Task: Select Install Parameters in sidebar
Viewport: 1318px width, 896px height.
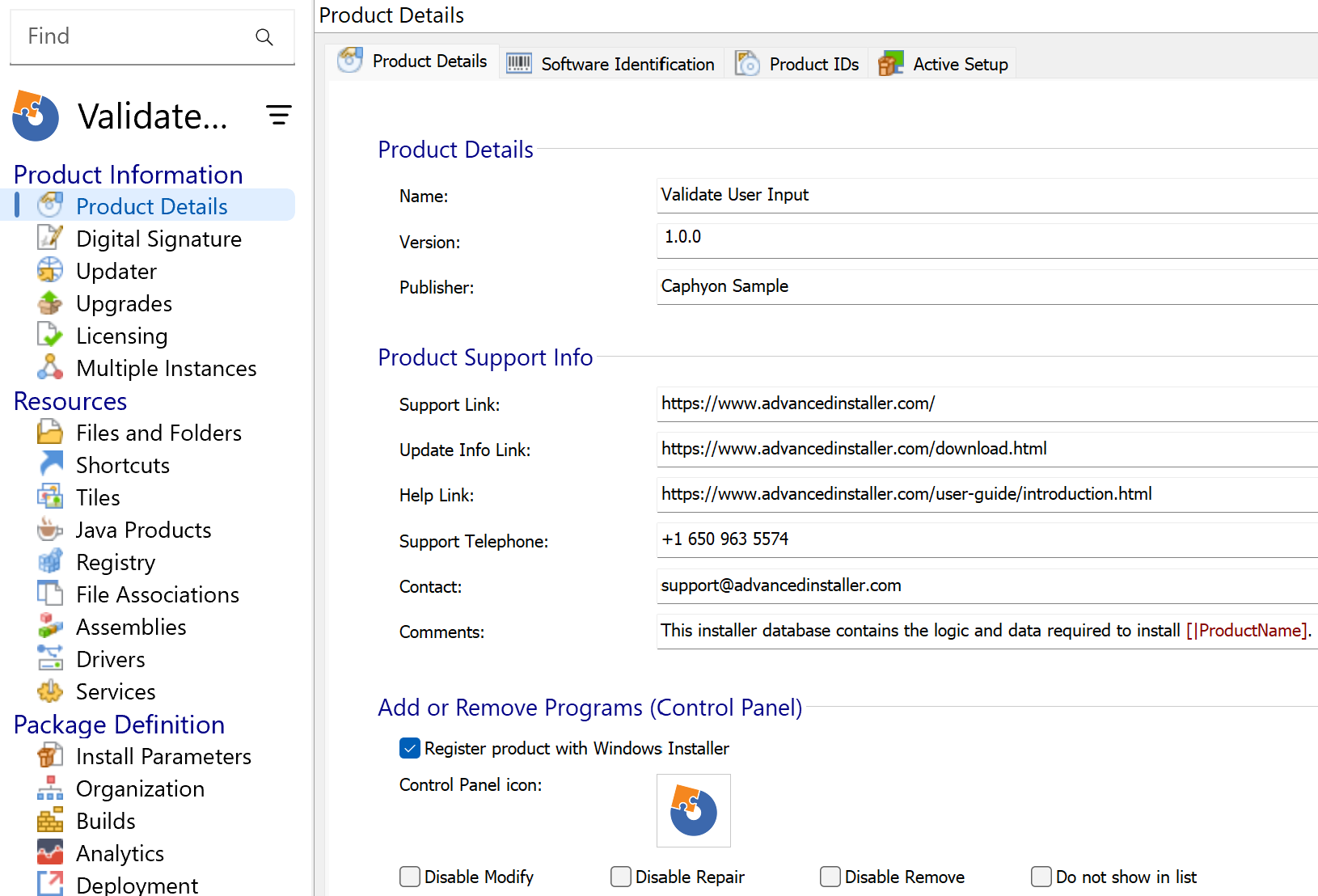Action: 163,756
